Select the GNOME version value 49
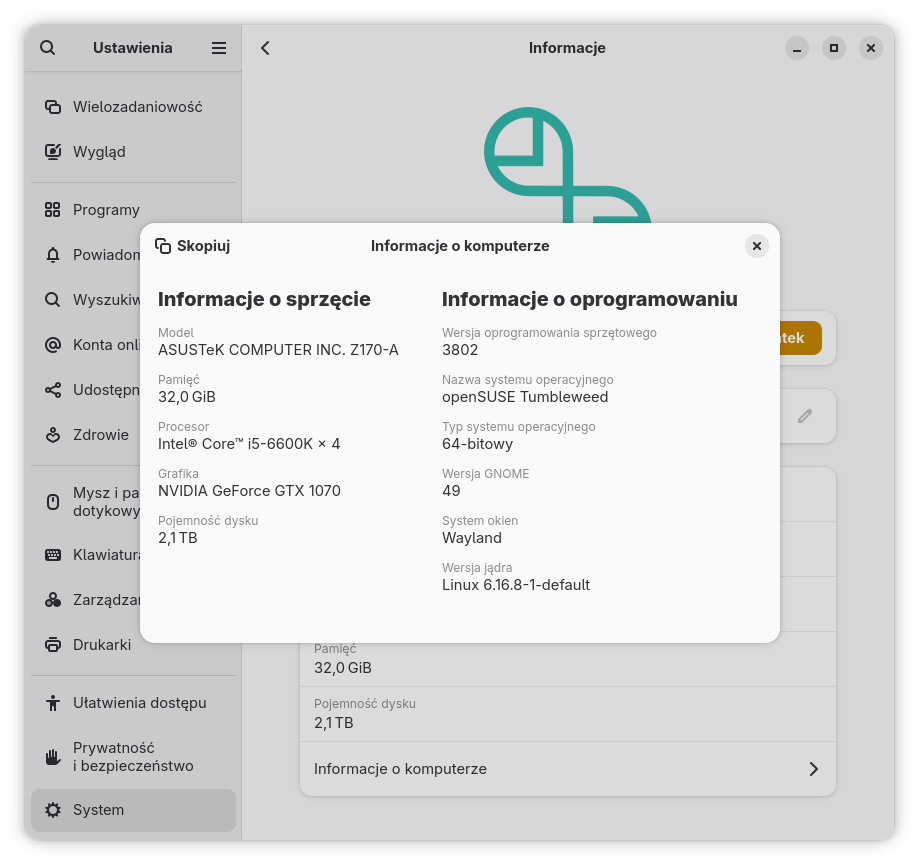The height and width of the screenshot is (865, 919). [x=451, y=491]
